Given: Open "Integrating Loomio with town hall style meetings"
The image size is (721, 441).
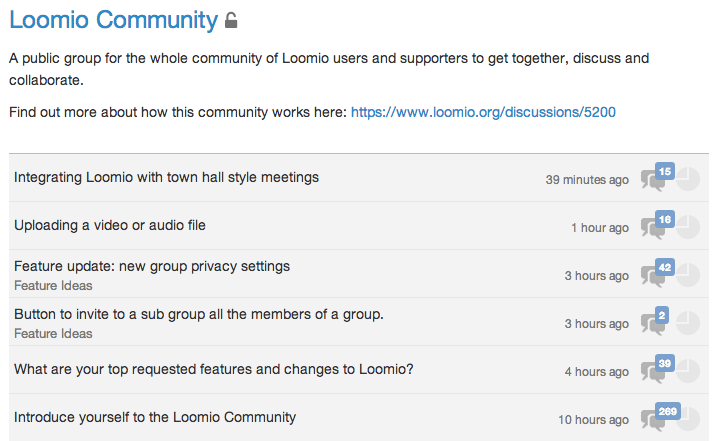Looking at the screenshot, I should click(x=166, y=177).
